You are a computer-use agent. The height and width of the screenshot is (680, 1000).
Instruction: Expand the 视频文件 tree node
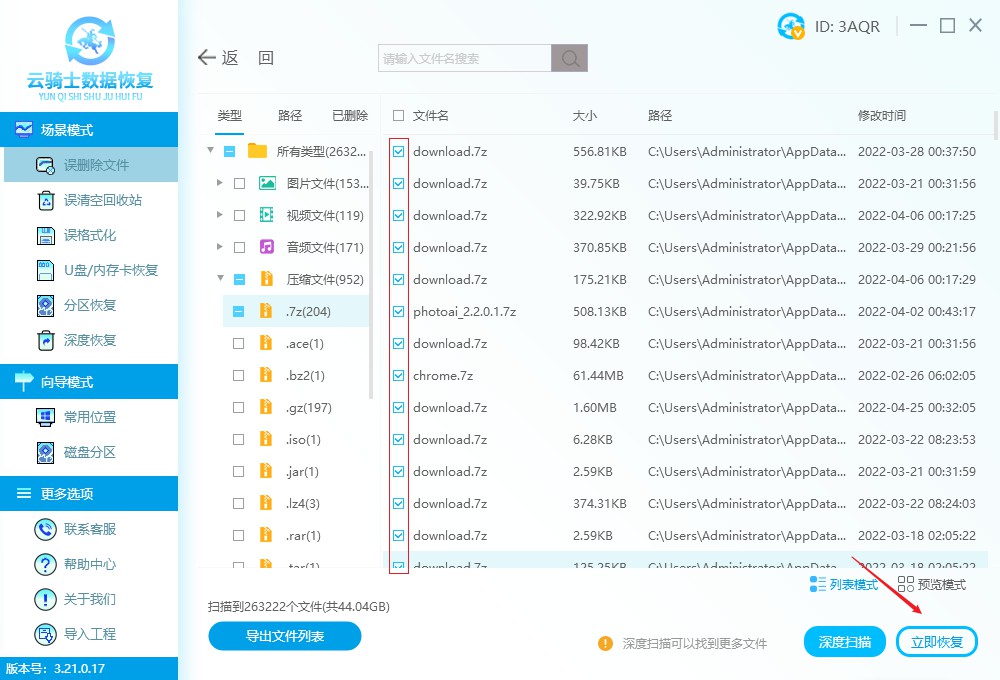[x=220, y=215]
